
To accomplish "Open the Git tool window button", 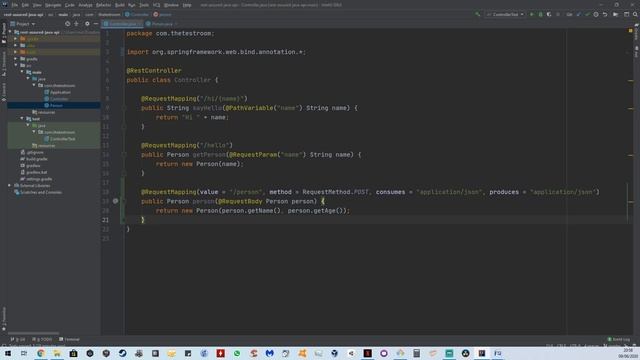I will click(x=18, y=339).
